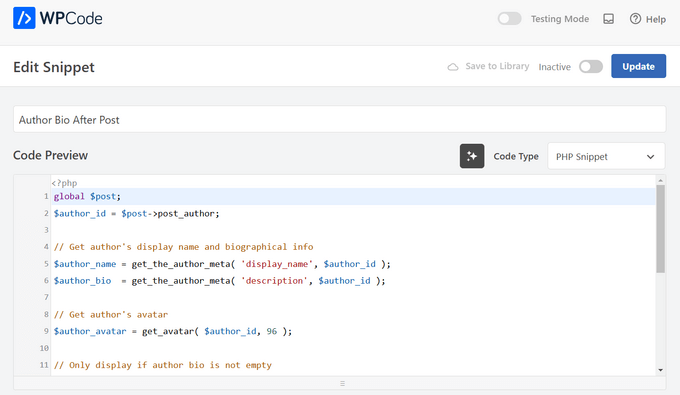The image size is (680, 395).
Task: Click the Save to Library link
Action: click(497, 66)
